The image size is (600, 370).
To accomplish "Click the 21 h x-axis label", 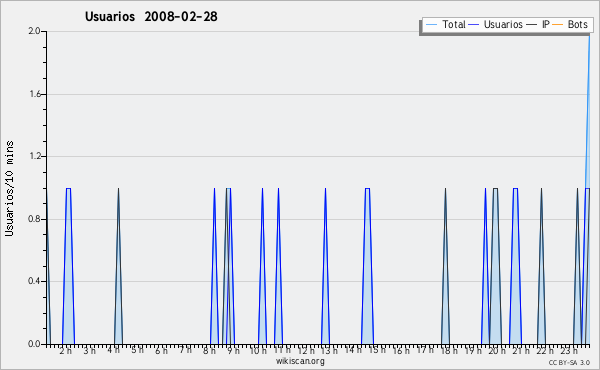I will [521, 351].
